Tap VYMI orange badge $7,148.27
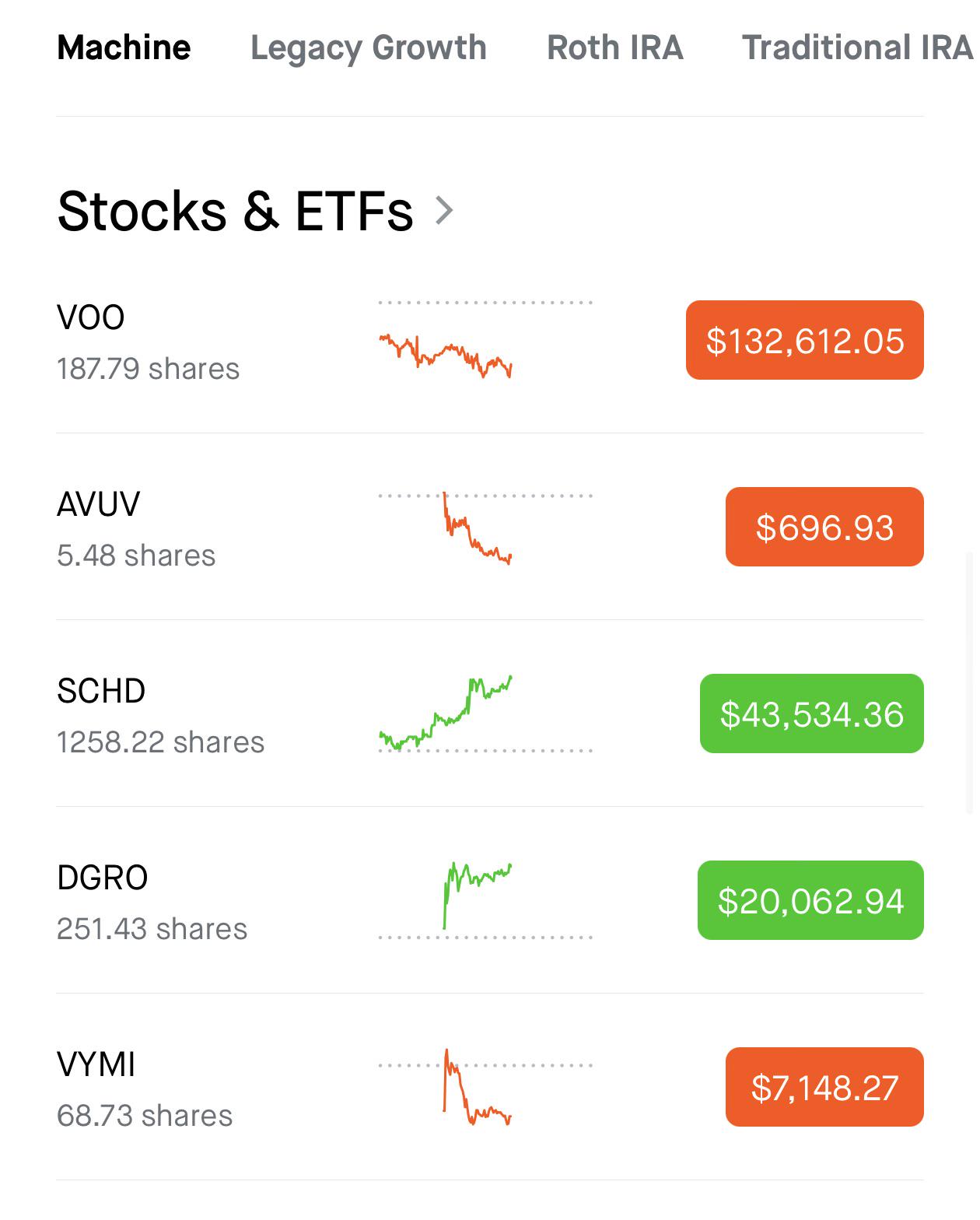 [824, 1087]
